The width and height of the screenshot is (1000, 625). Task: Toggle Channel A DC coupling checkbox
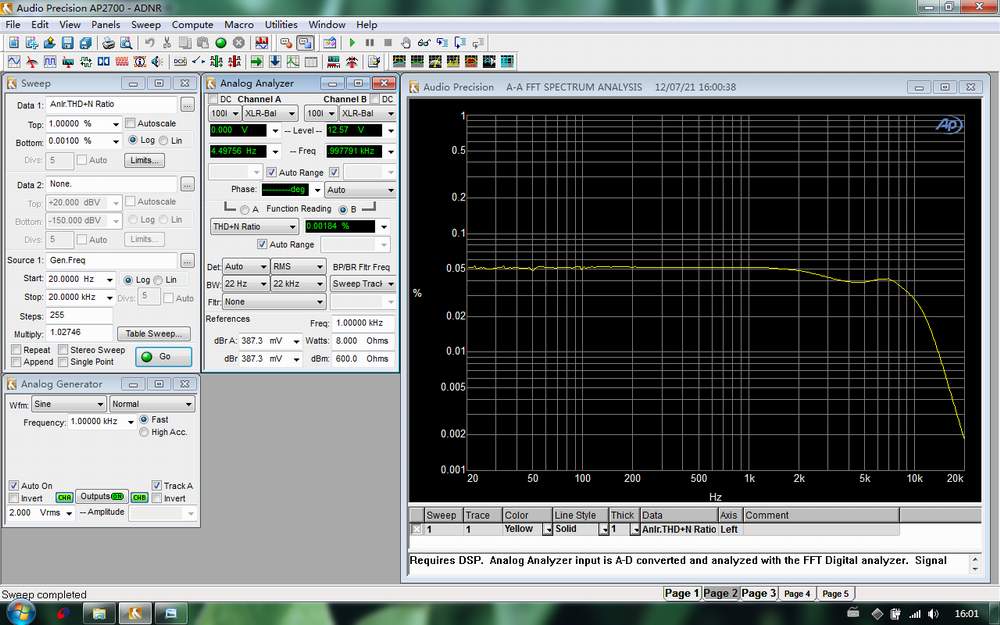(x=214, y=99)
